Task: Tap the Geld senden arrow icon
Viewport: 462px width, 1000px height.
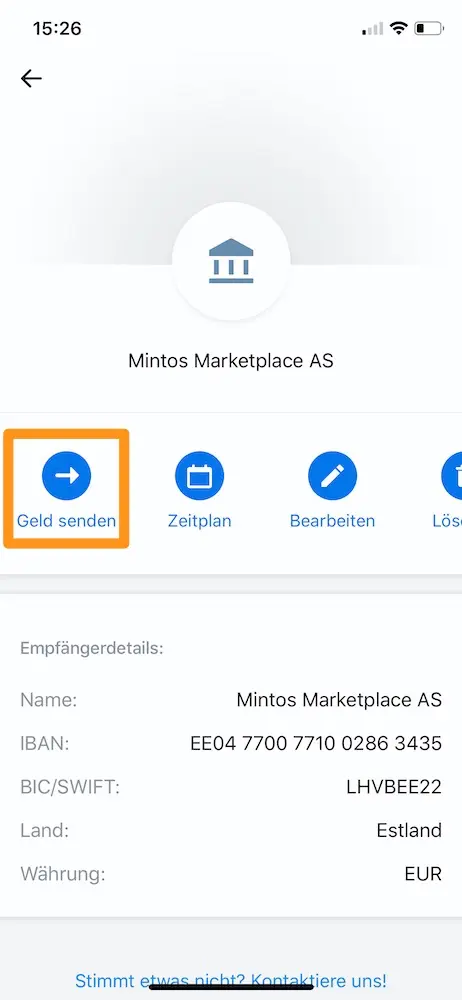Action: point(66,475)
